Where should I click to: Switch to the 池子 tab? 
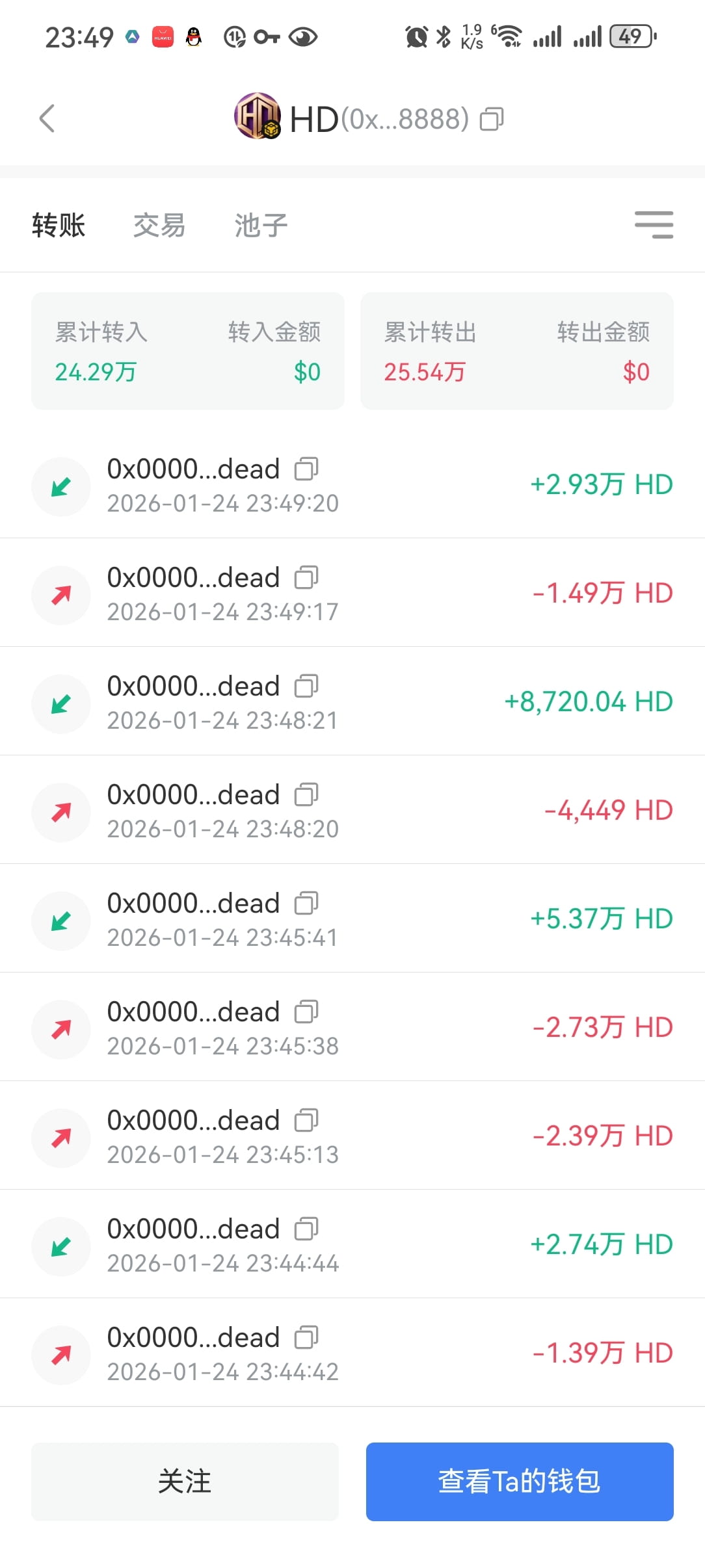pyautogui.click(x=261, y=226)
